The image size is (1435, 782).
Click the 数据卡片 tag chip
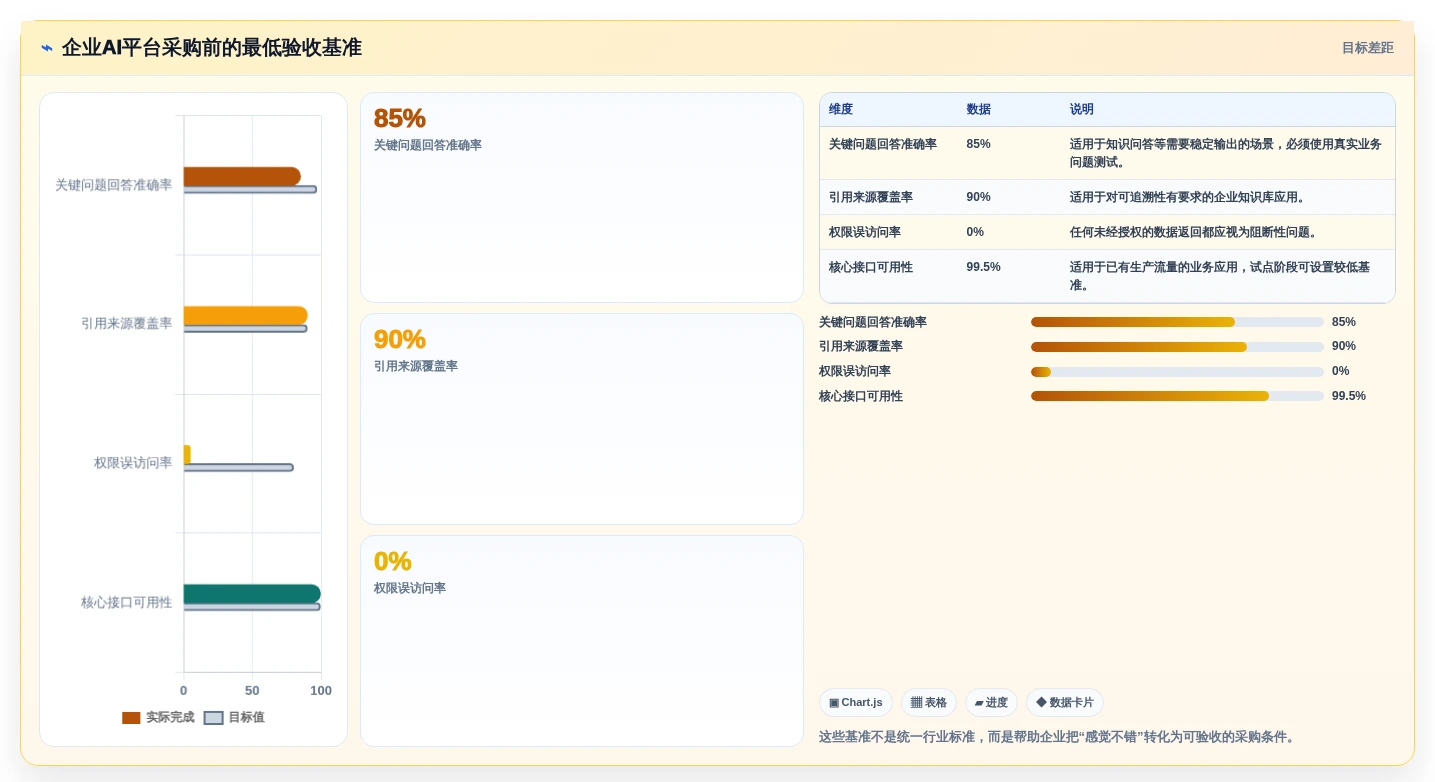1065,703
